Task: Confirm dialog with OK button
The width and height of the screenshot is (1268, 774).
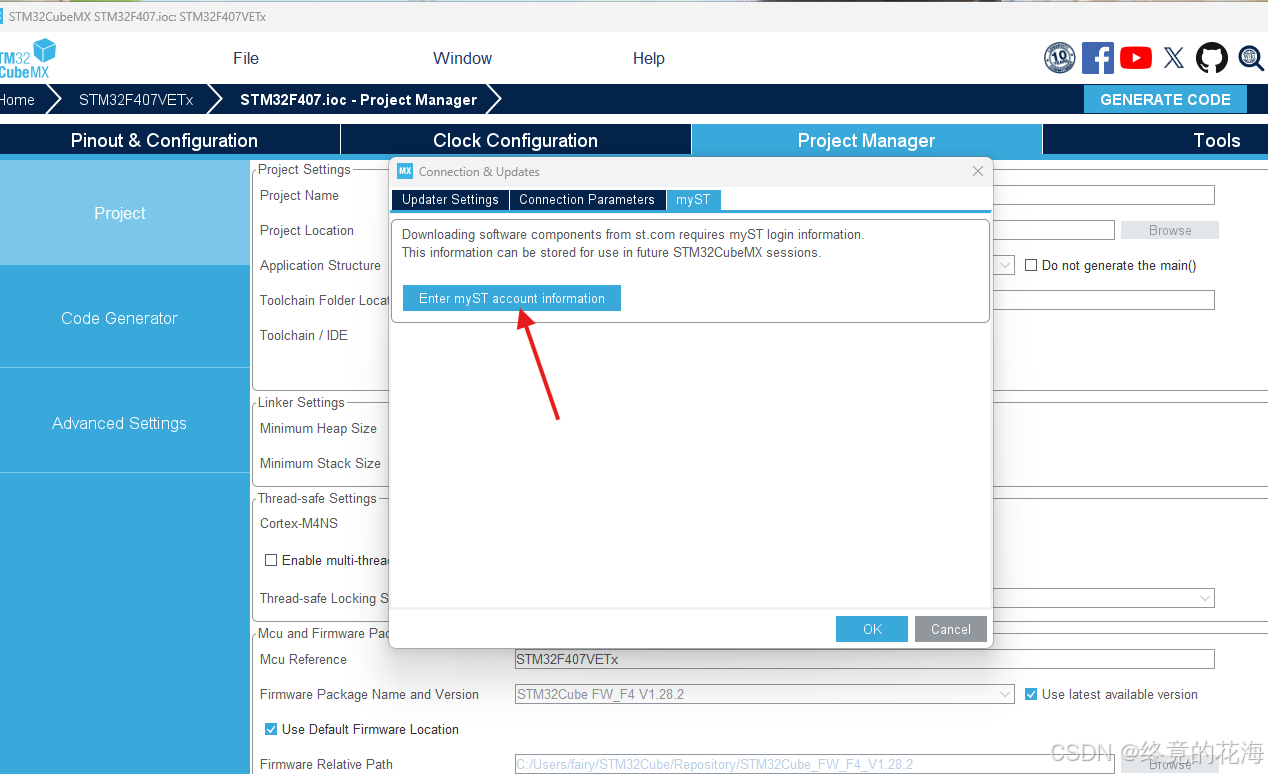Action: (872, 629)
